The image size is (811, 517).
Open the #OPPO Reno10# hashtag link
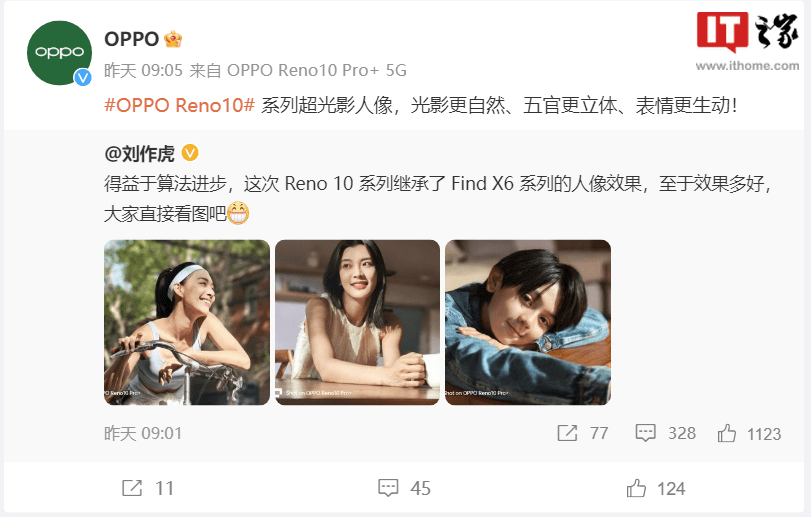(x=179, y=105)
